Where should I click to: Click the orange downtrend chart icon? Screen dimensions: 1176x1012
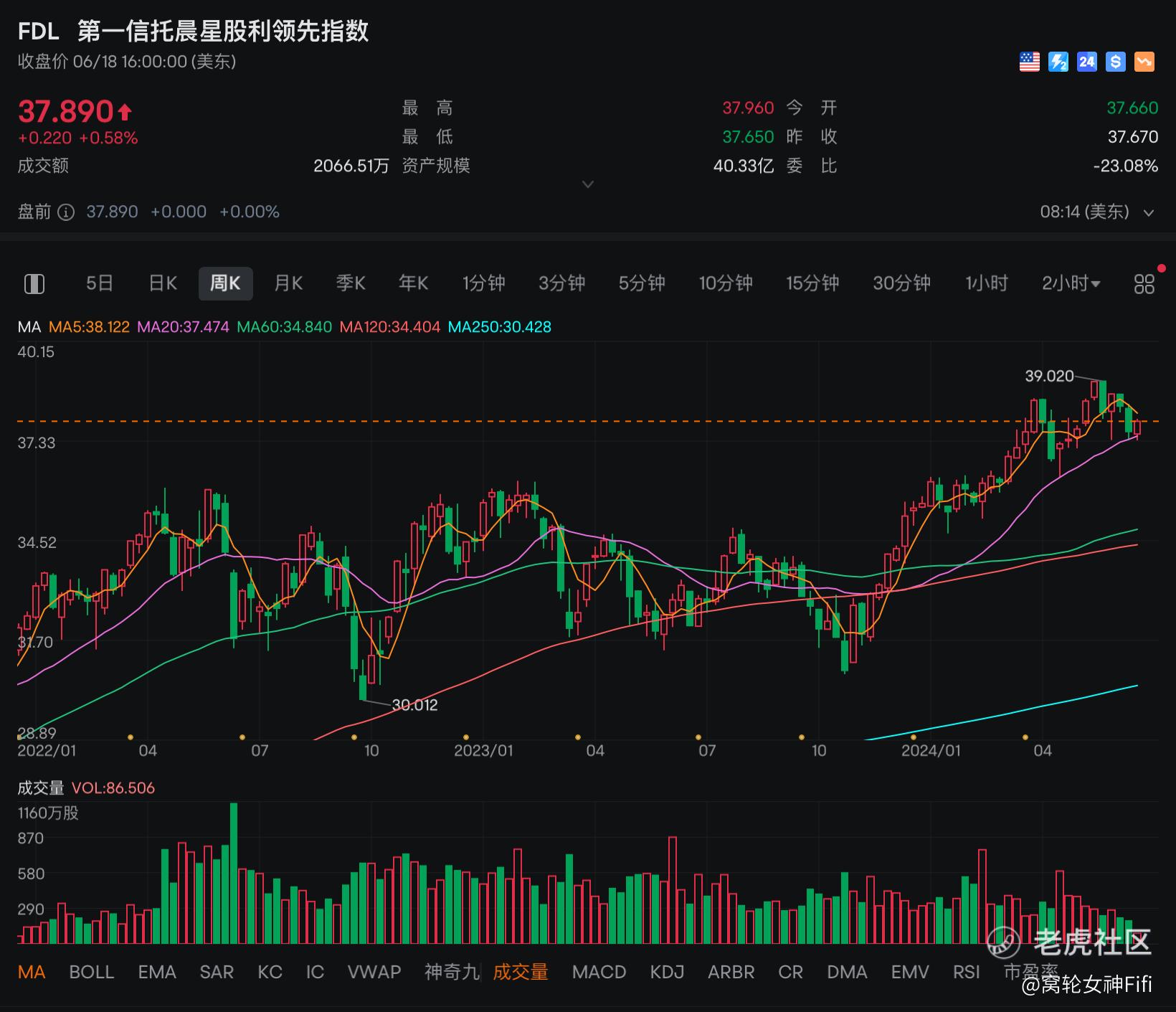[x=1144, y=62]
